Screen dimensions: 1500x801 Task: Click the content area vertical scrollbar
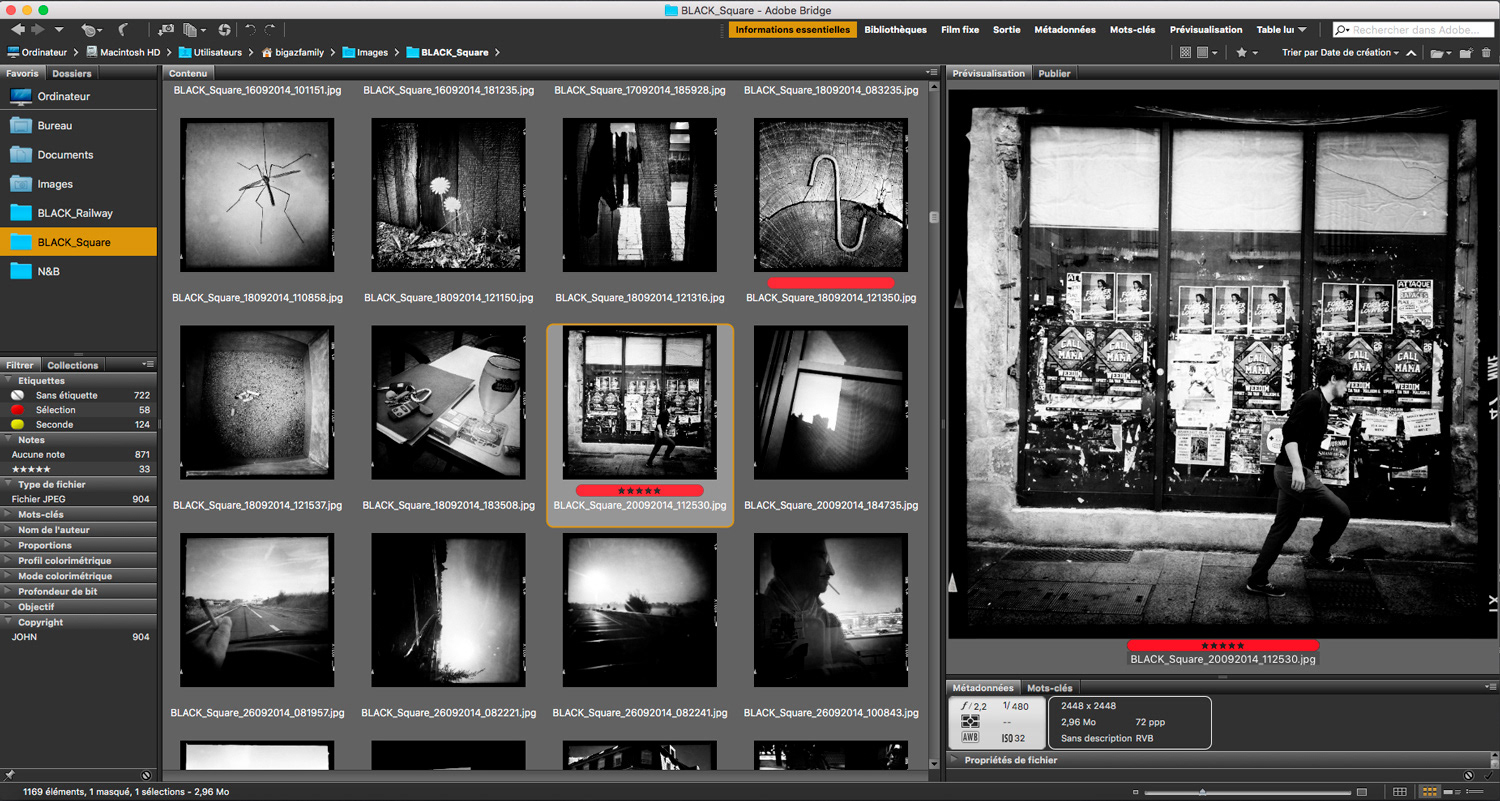(x=935, y=217)
